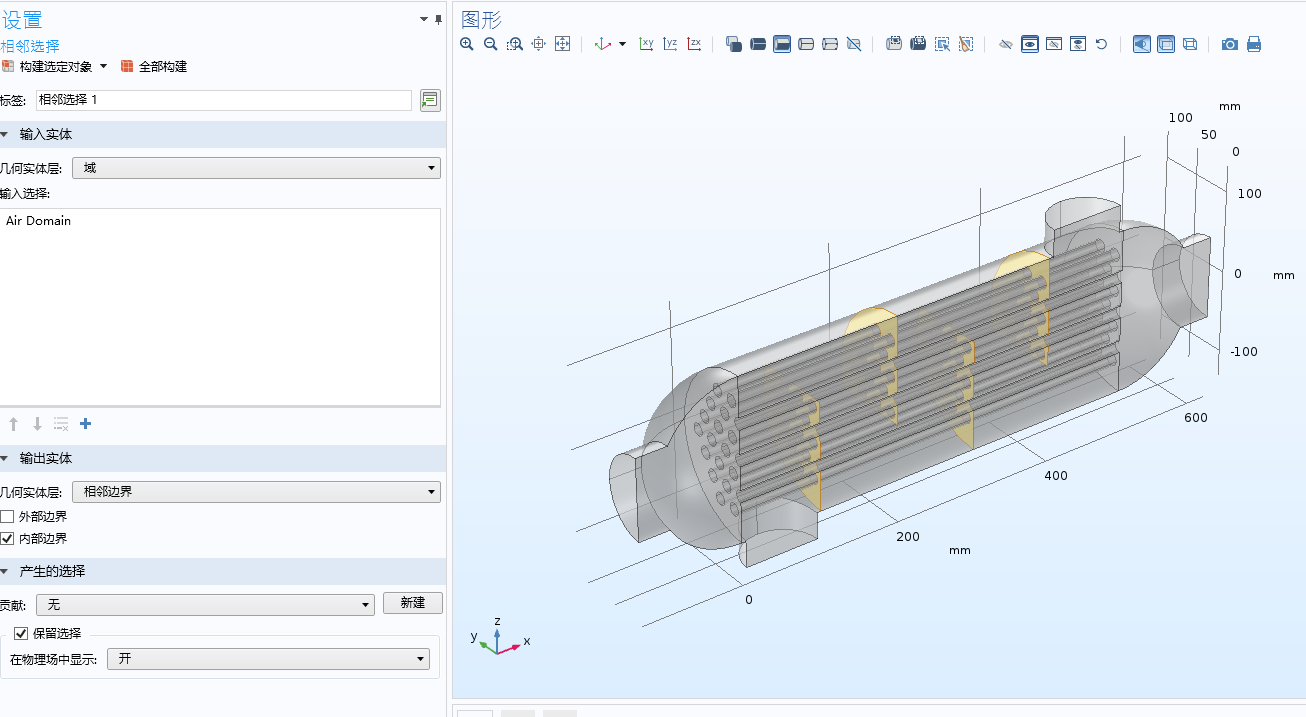Click the 构建选定对象 button
This screenshot has width=1306, height=717.
pyautogui.click(x=48, y=67)
